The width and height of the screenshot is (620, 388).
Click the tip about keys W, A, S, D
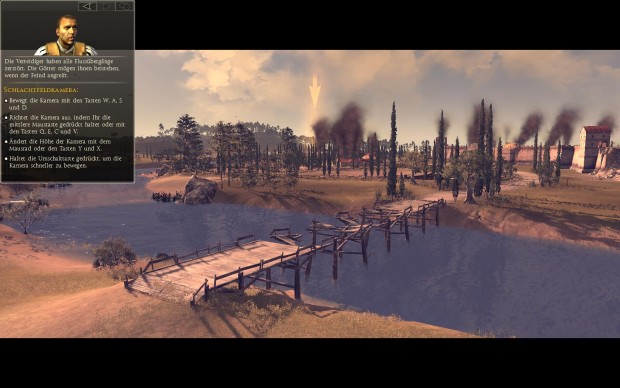coord(65,104)
